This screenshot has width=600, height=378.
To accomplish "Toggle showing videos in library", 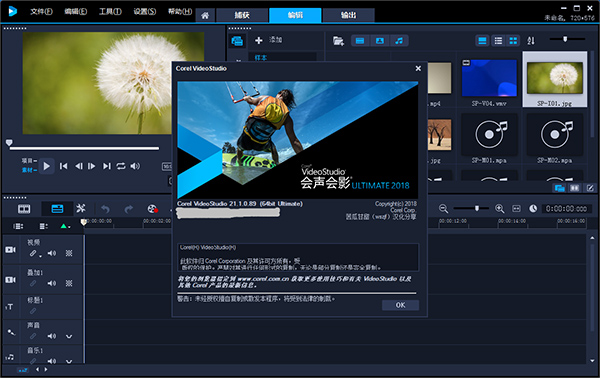I will 360,41.
